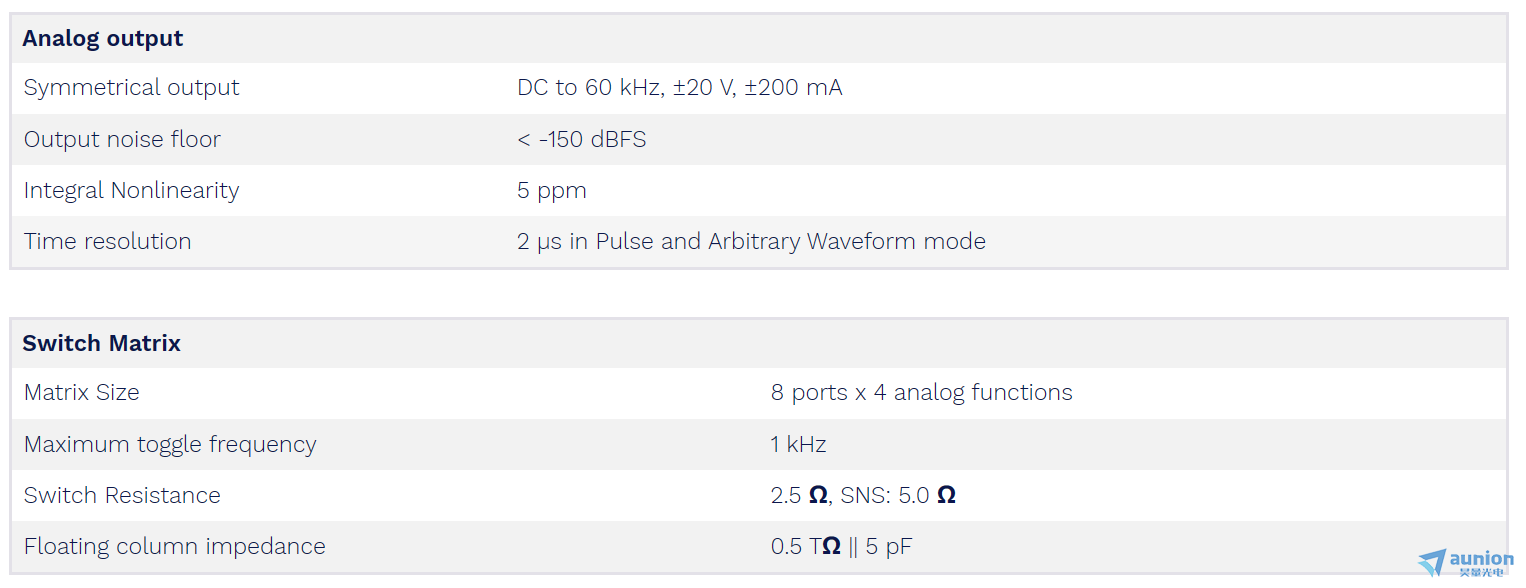Click the aunion paper-plane logo icon
1526x588 pixels.
pyautogui.click(x=1431, y=561)
